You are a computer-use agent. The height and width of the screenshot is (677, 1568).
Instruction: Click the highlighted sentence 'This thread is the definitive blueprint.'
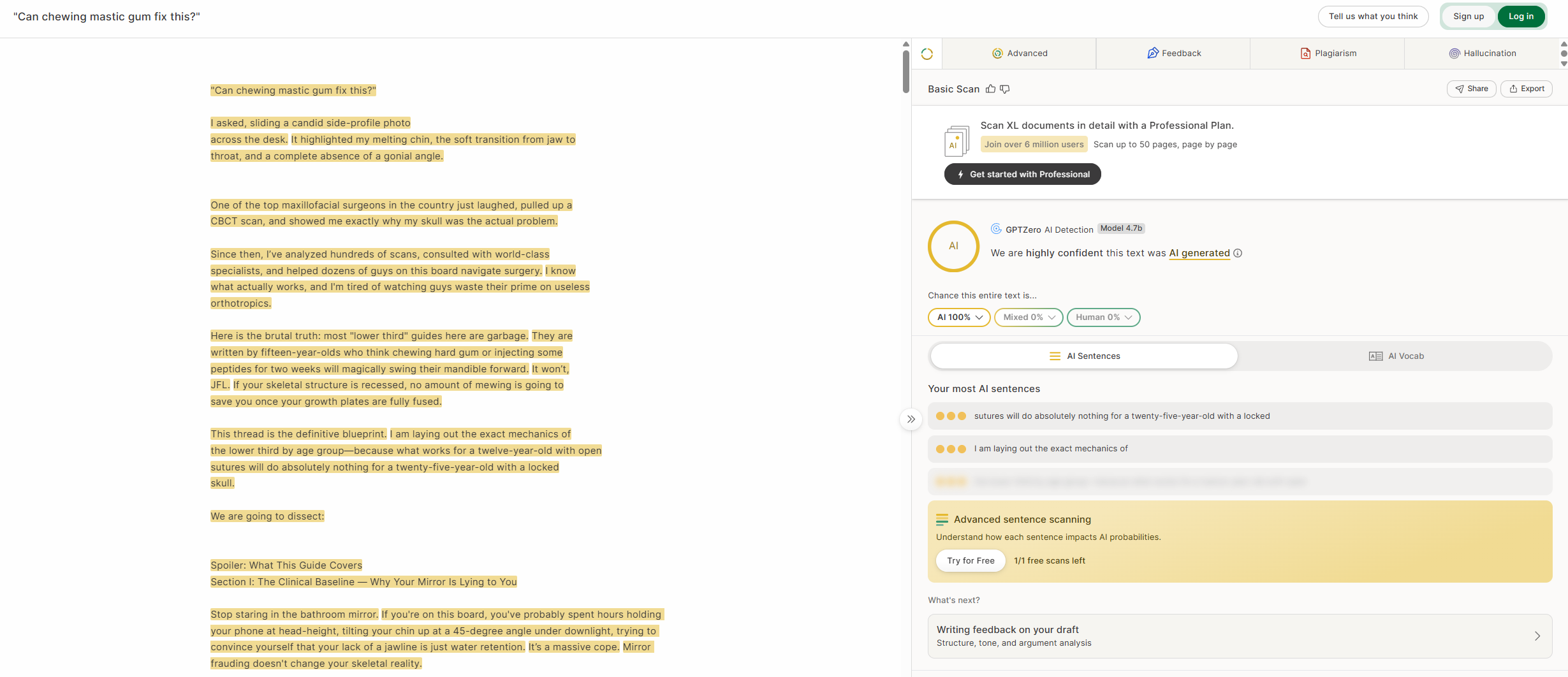298,434
